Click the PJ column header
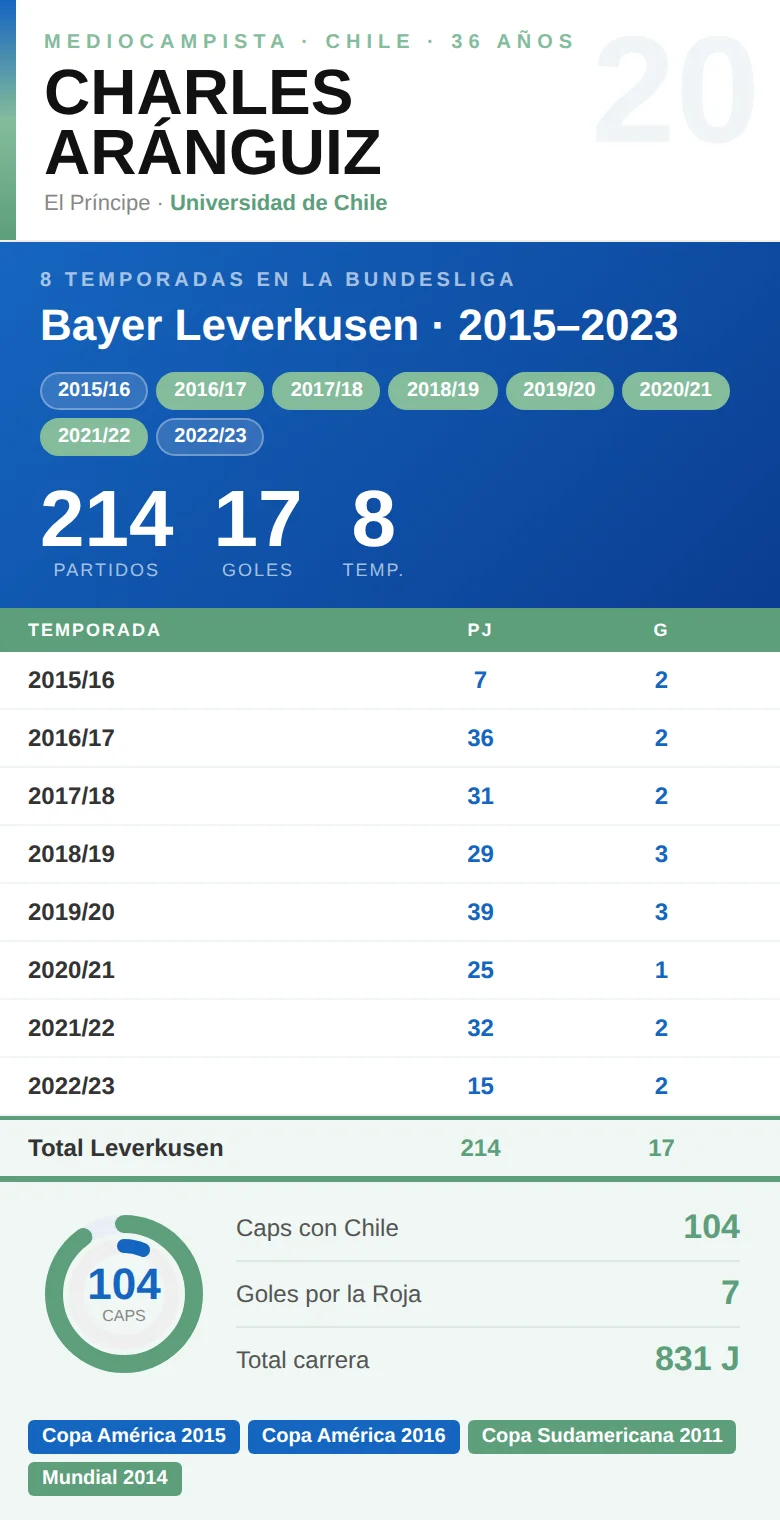The image size is (780, 1520). coord(480,630)
